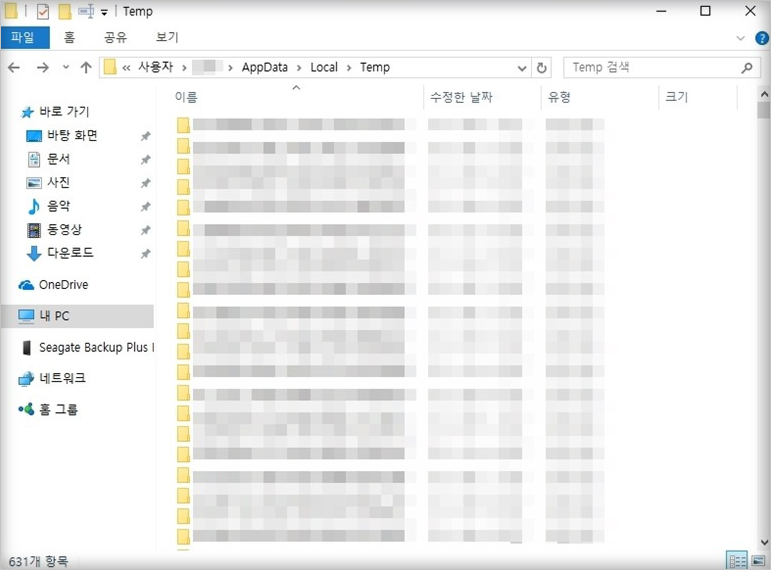
Task: Open the recent locations dropdown arrow
Action: point(65,67)
